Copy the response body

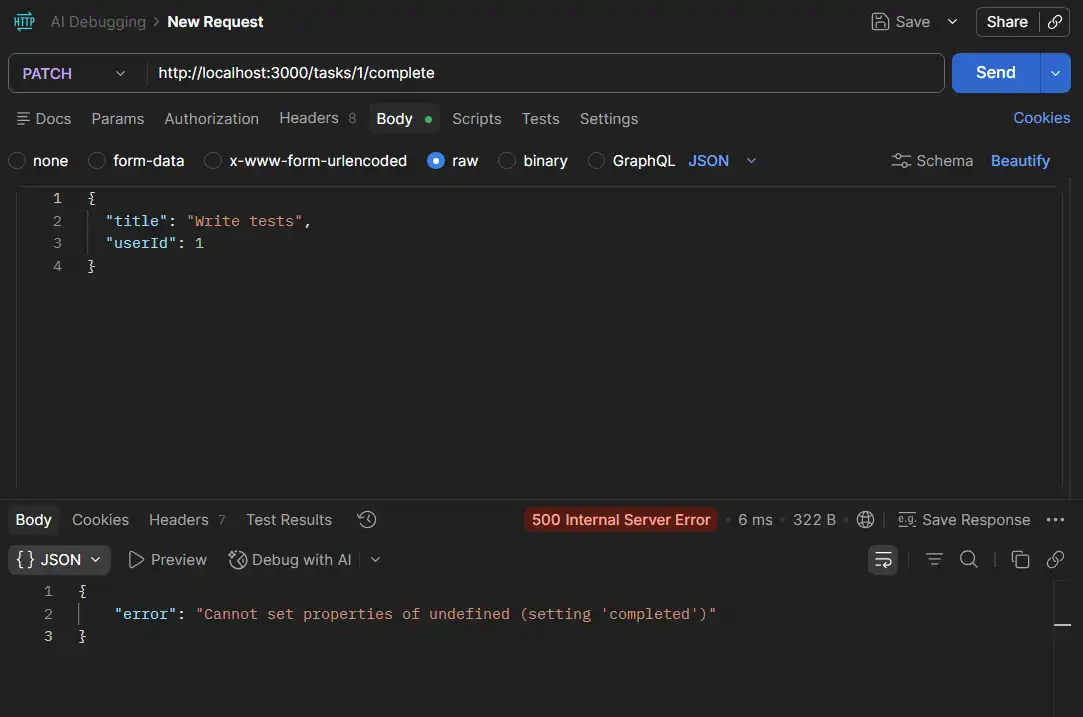click(x=1020, y=560)
